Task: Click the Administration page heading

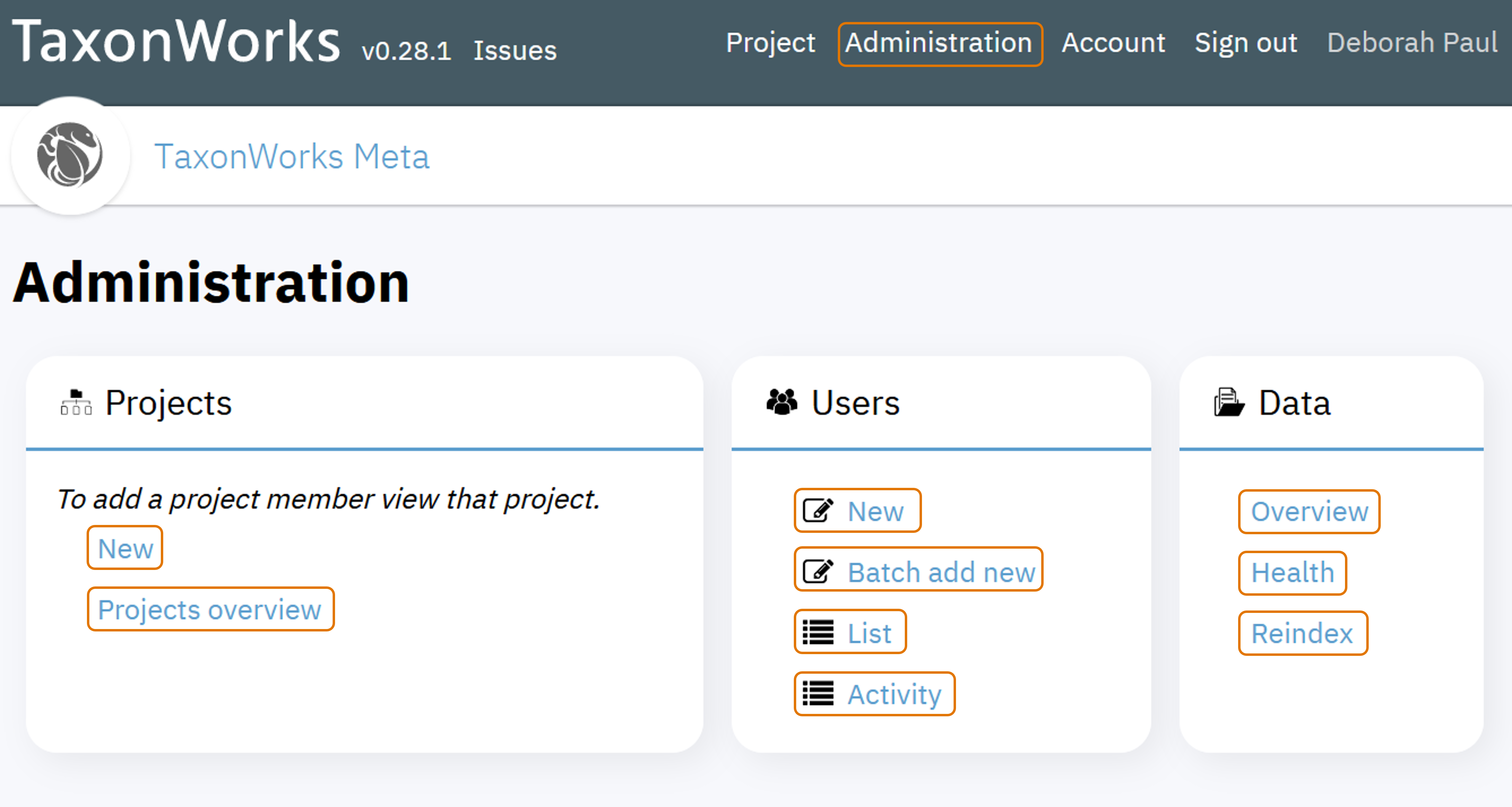Action: point(211,282)
